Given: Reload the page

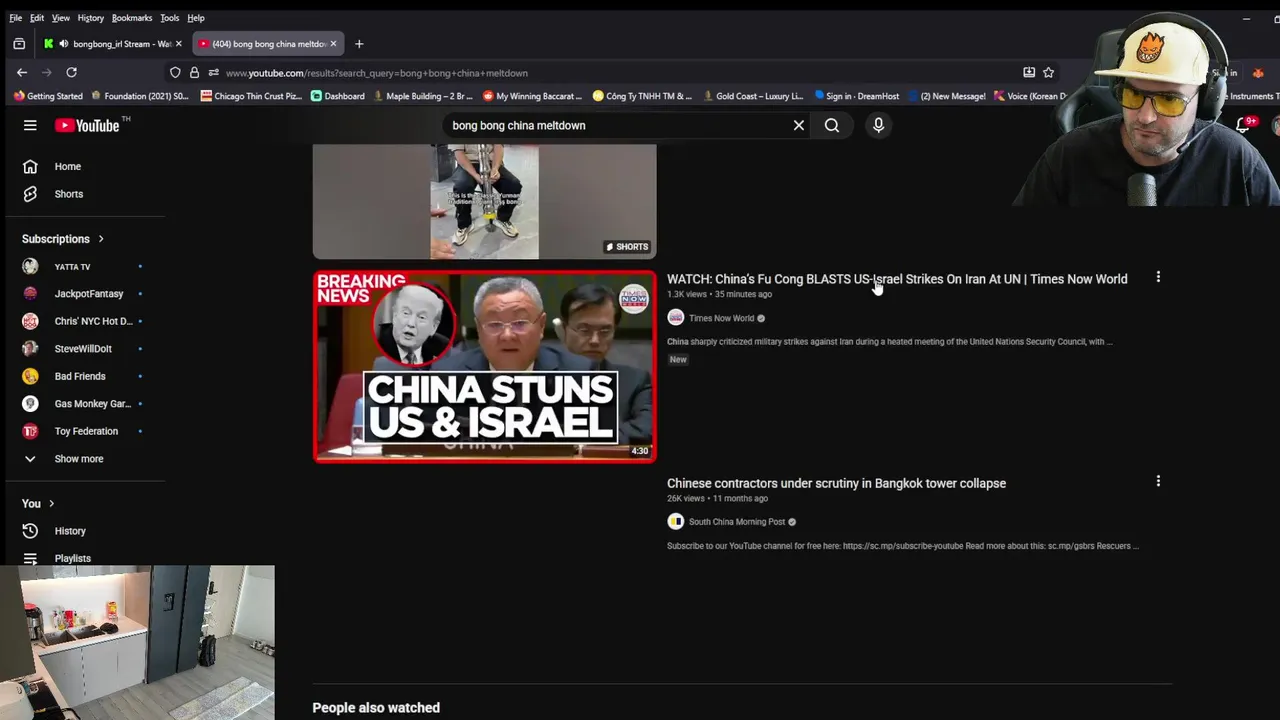Looking at the screenshot, I should (71, 72).
